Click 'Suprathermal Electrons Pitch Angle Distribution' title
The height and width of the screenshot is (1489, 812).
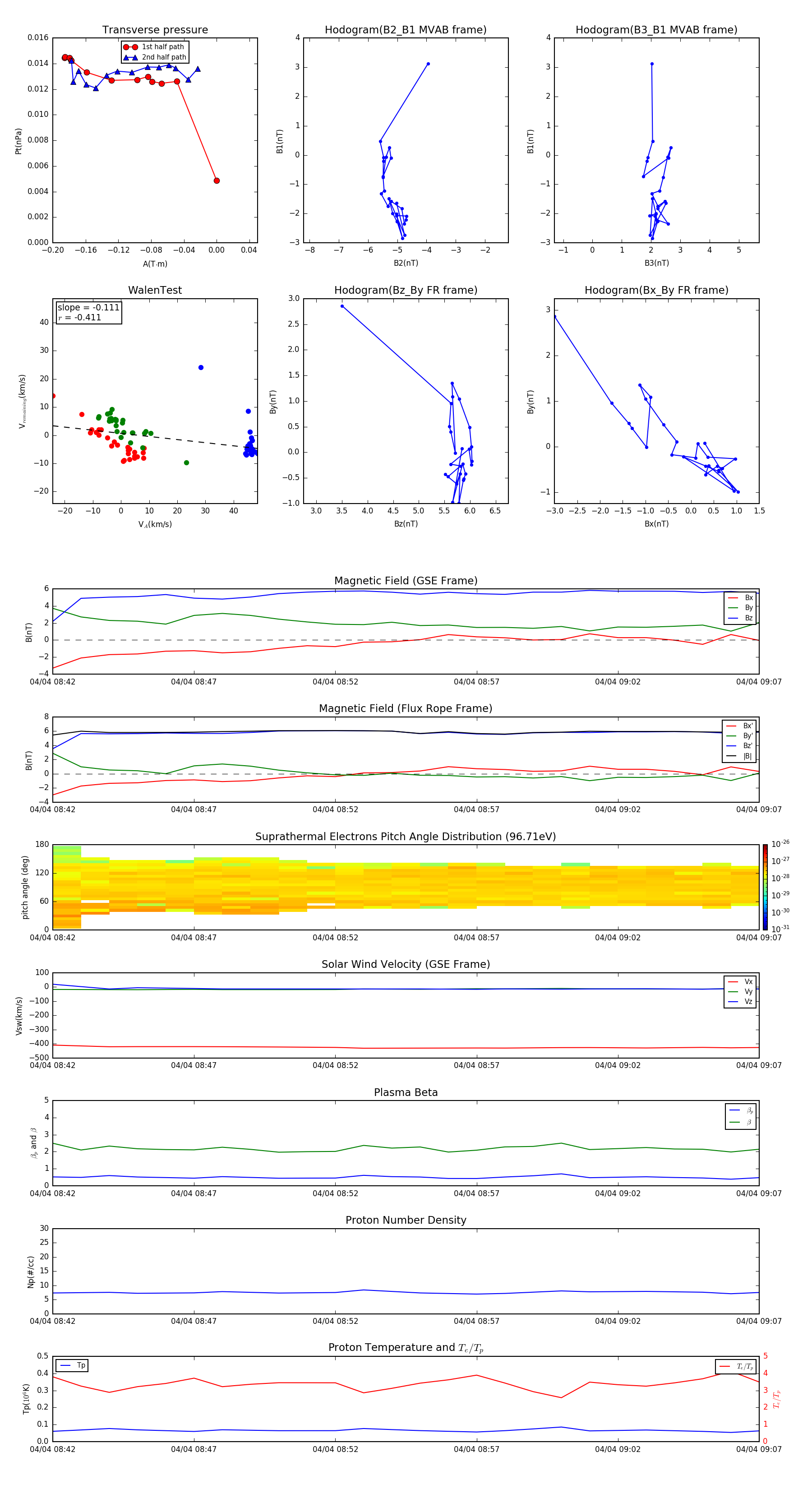coord(406,837)
